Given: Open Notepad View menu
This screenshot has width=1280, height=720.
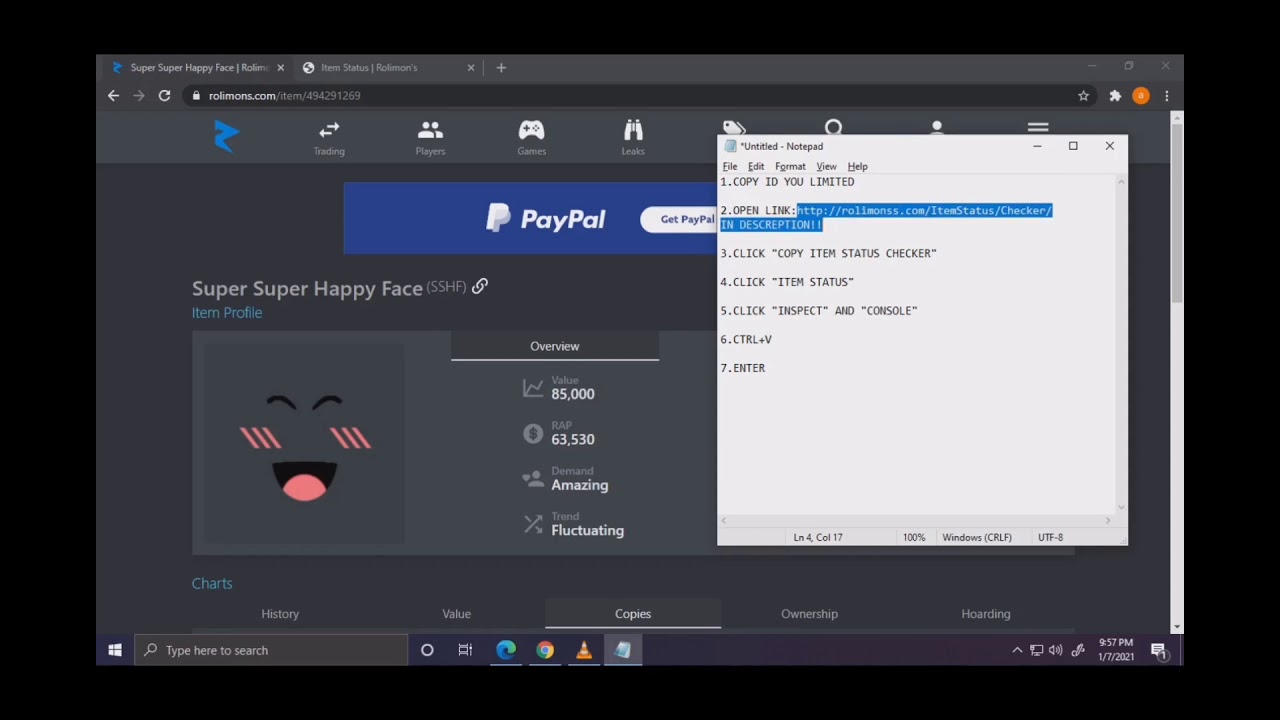Looking at the screenshot, I should [826, 166].
